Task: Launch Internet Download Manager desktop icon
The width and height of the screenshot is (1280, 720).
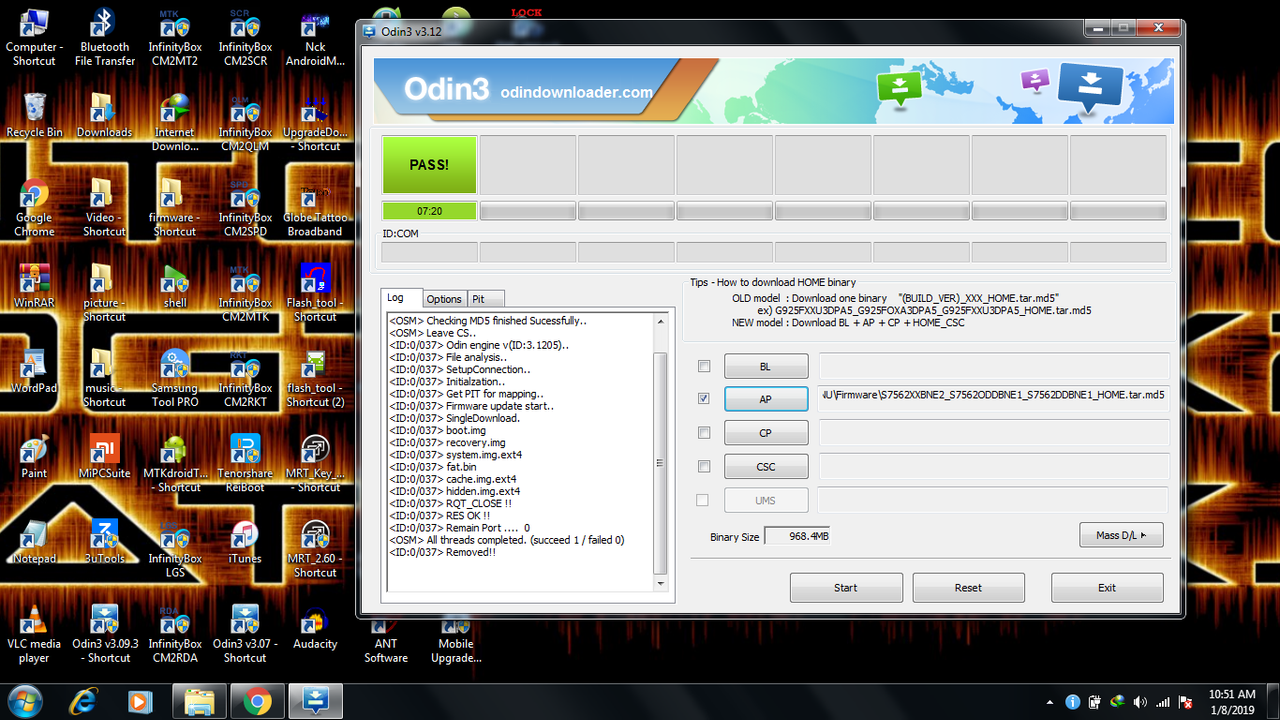Action: (174, 123)
